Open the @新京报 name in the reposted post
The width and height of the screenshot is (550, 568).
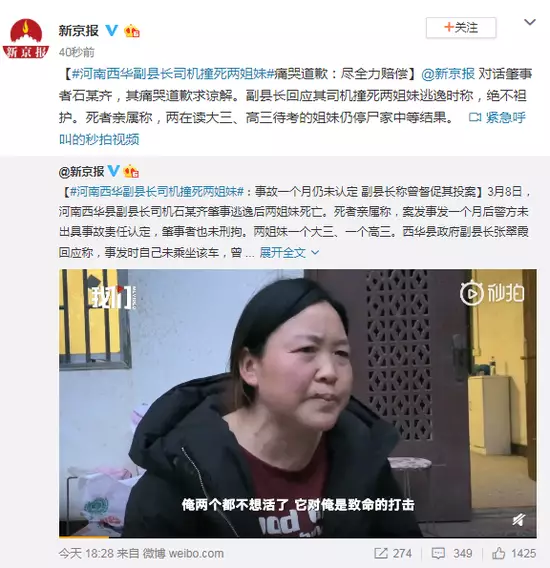pos(82,171)
